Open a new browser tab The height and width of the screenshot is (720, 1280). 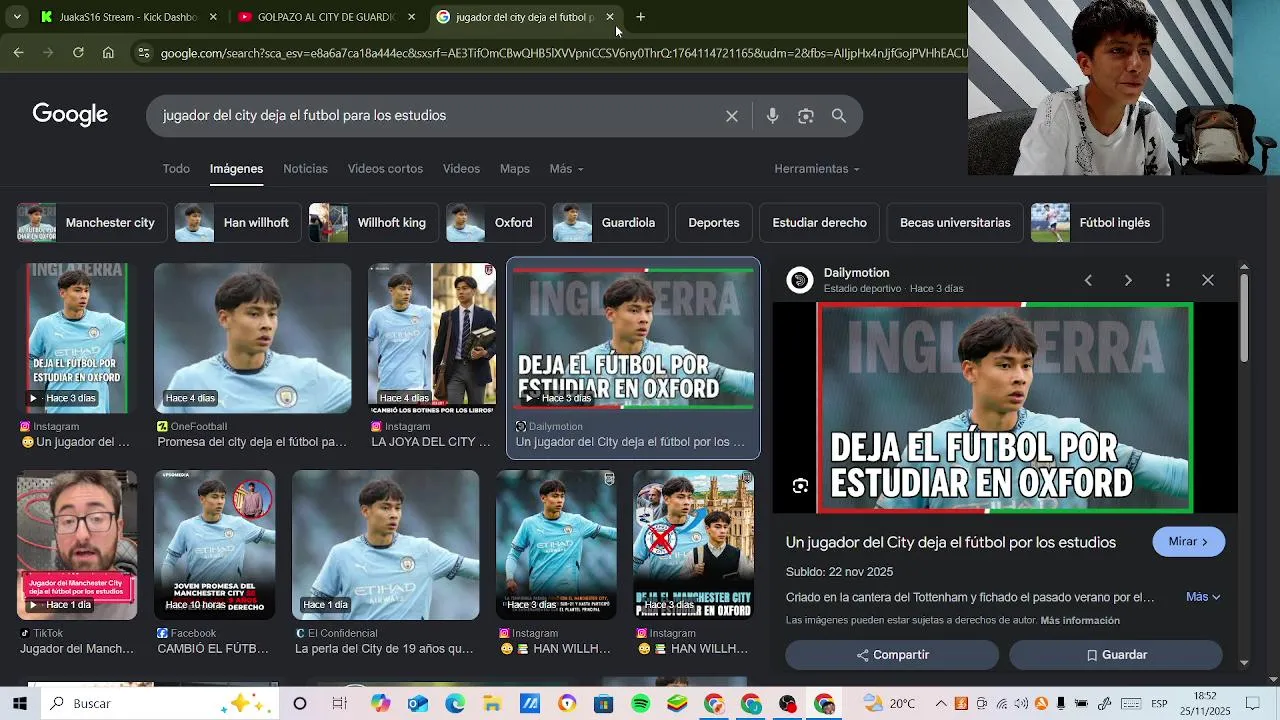coord(641,17)
